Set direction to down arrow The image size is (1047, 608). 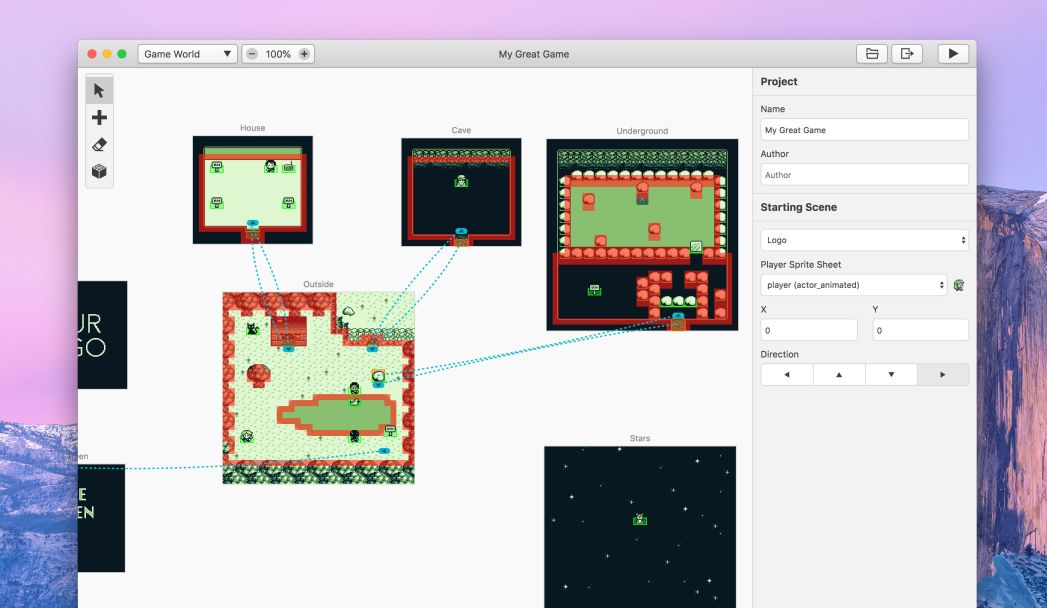(x=890, y=375)
